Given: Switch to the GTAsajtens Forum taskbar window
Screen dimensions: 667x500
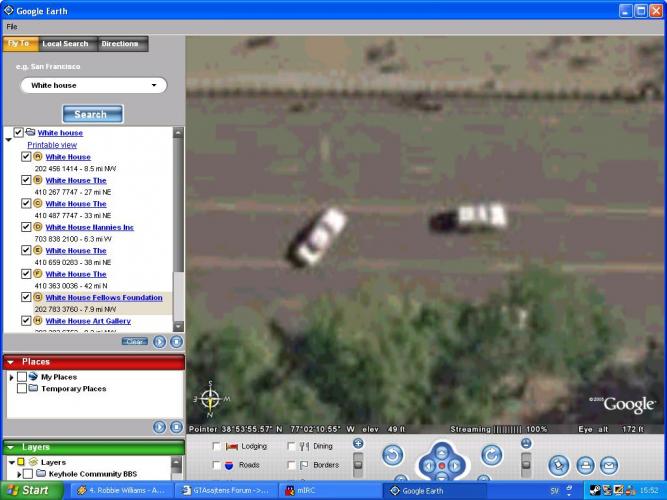Looking at the screenshot, I should point(226,491).
